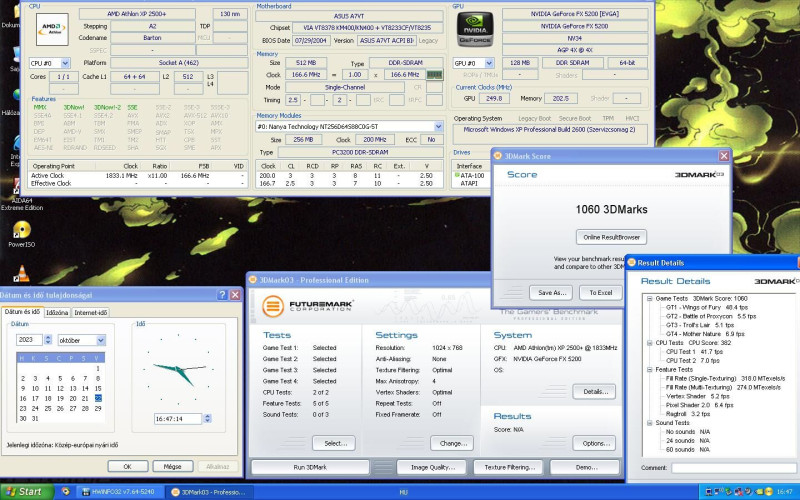The height and width of the screenshot is (500, 800).
Task: Click the Futuremark Corporation orange logo
Action: click(273, 306)
